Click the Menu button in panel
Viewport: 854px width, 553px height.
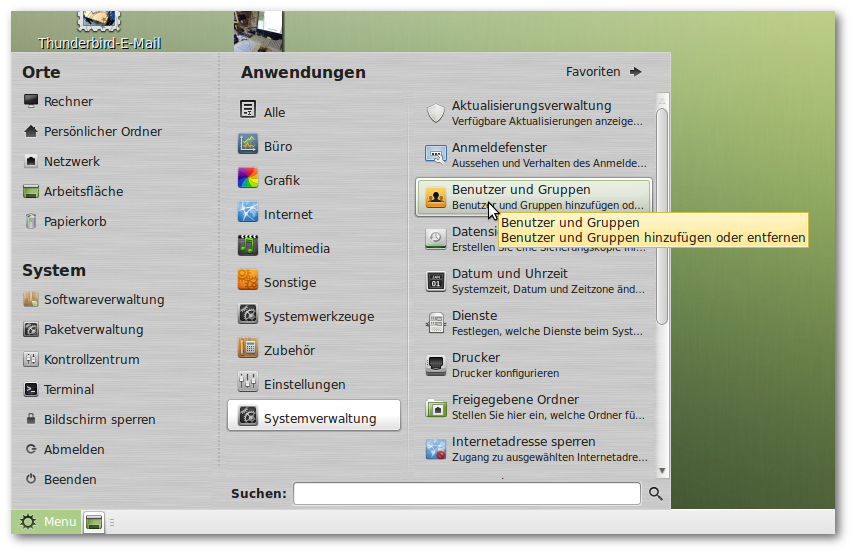pos(47,521)
